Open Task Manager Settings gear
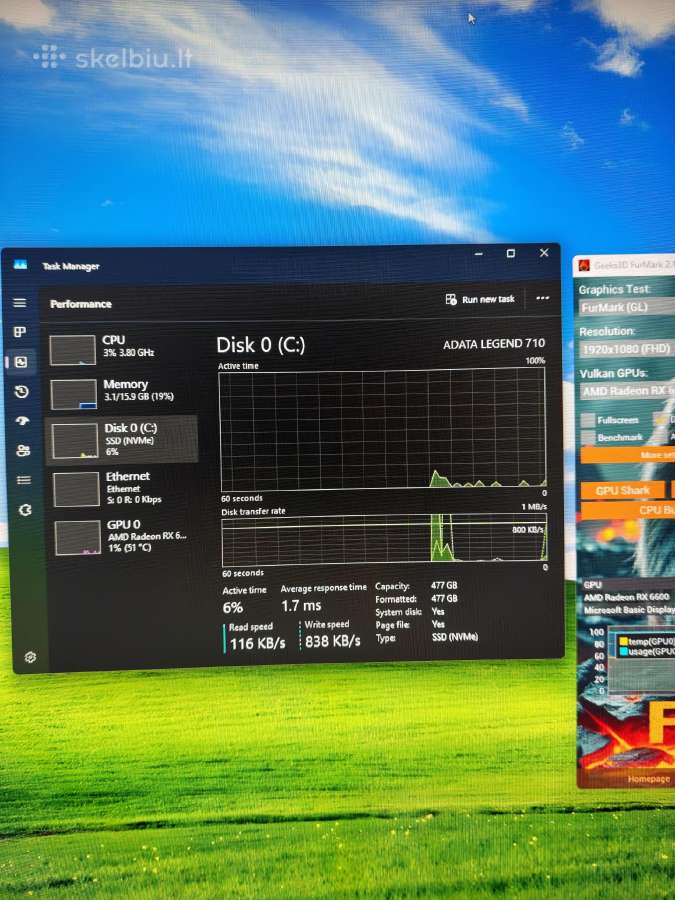The height and width of the screenshot is (900, 675). click(x=30, y=657)
